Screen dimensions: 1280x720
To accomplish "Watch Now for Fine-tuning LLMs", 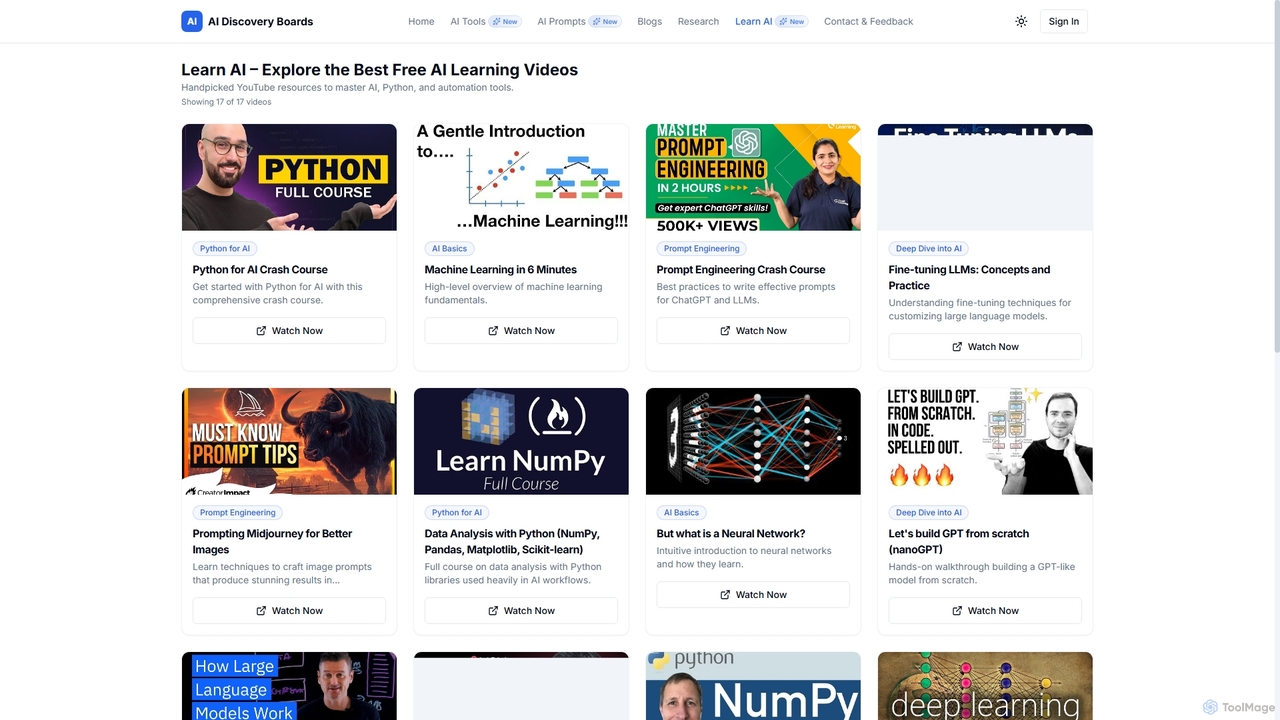I will coord(985,346).
